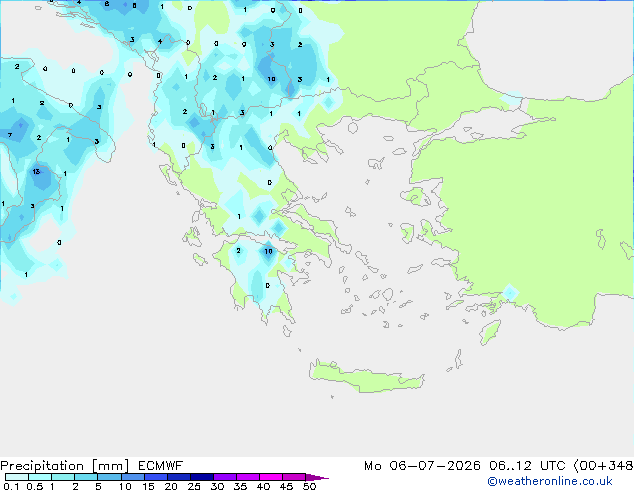Click the 2–5 mm legend swatch
Viewport: 634px width, 490px height.
[86, 477]
